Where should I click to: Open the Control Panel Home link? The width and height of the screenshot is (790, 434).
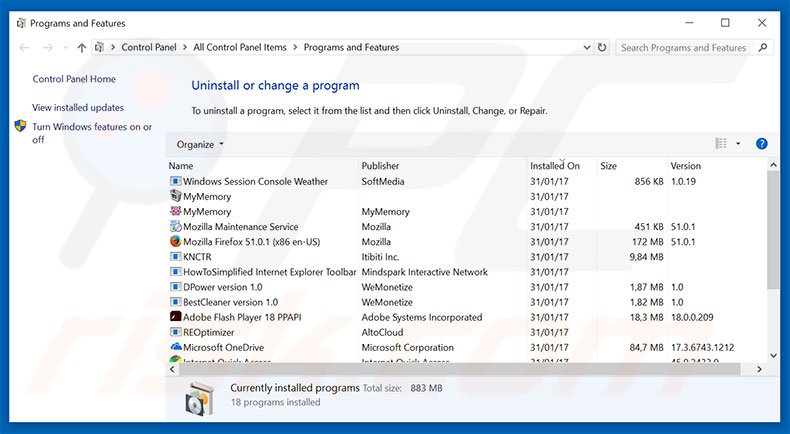click(74, 79)
